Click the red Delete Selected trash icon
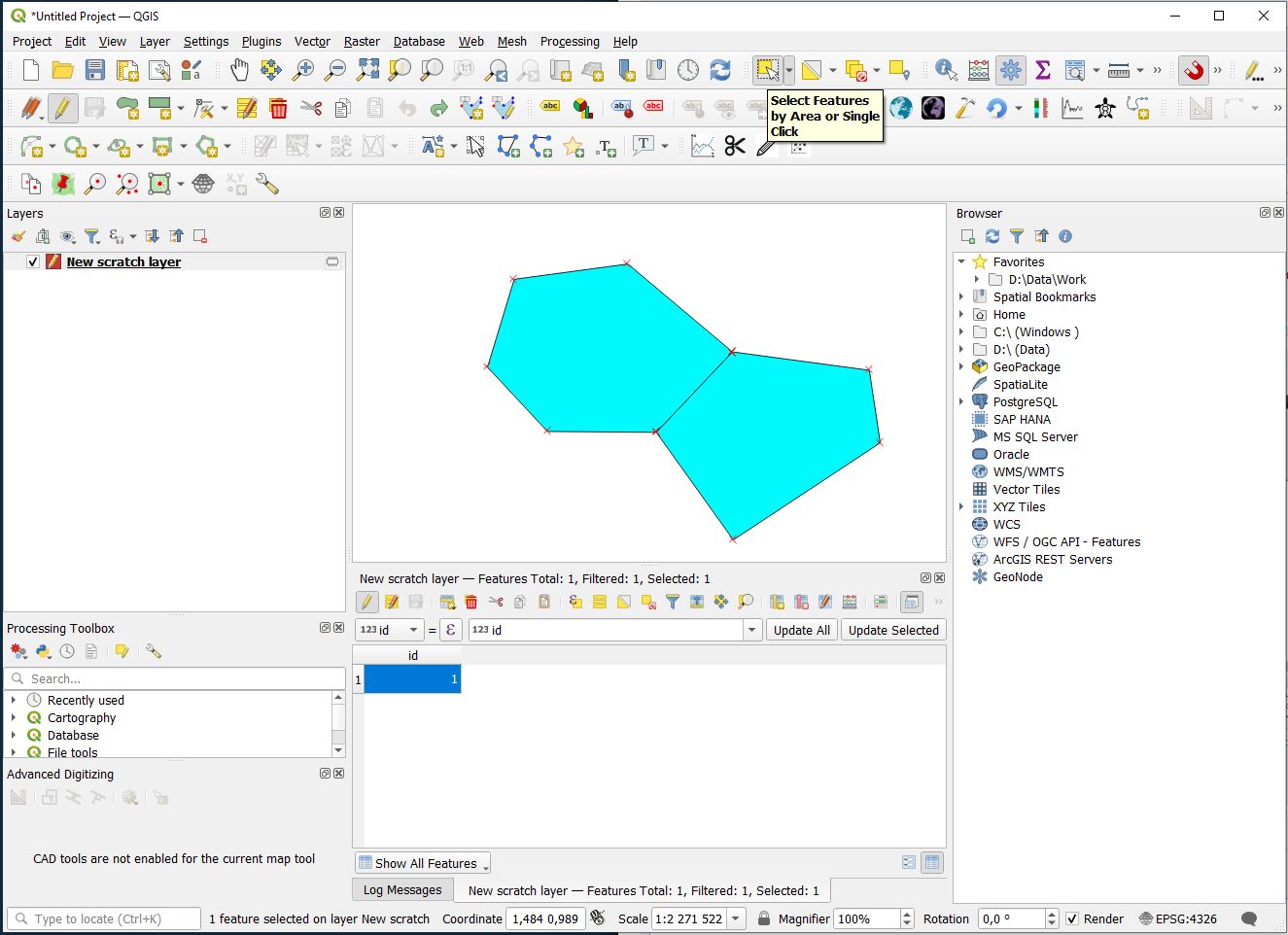This screenshot has width=1288, height=935. [278, 108]
